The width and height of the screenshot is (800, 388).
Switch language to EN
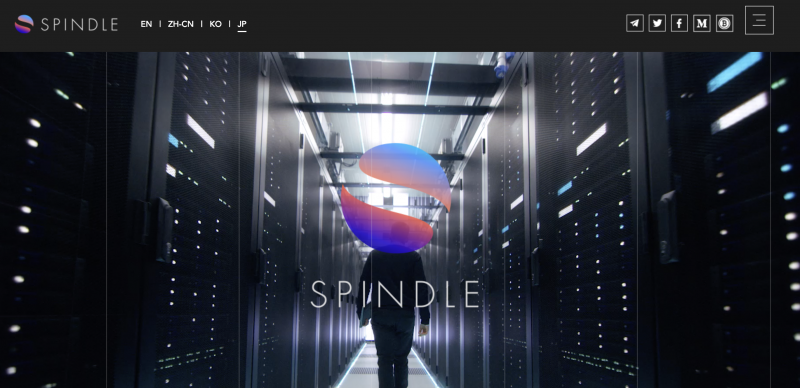click(x=146, y=24)
